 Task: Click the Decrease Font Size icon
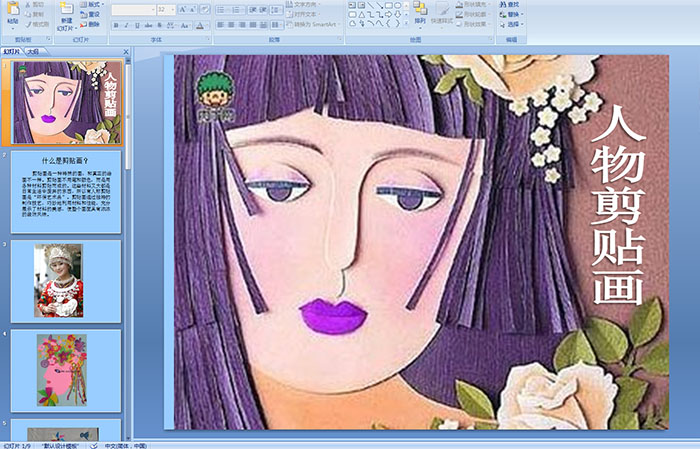tap(193, 9)
